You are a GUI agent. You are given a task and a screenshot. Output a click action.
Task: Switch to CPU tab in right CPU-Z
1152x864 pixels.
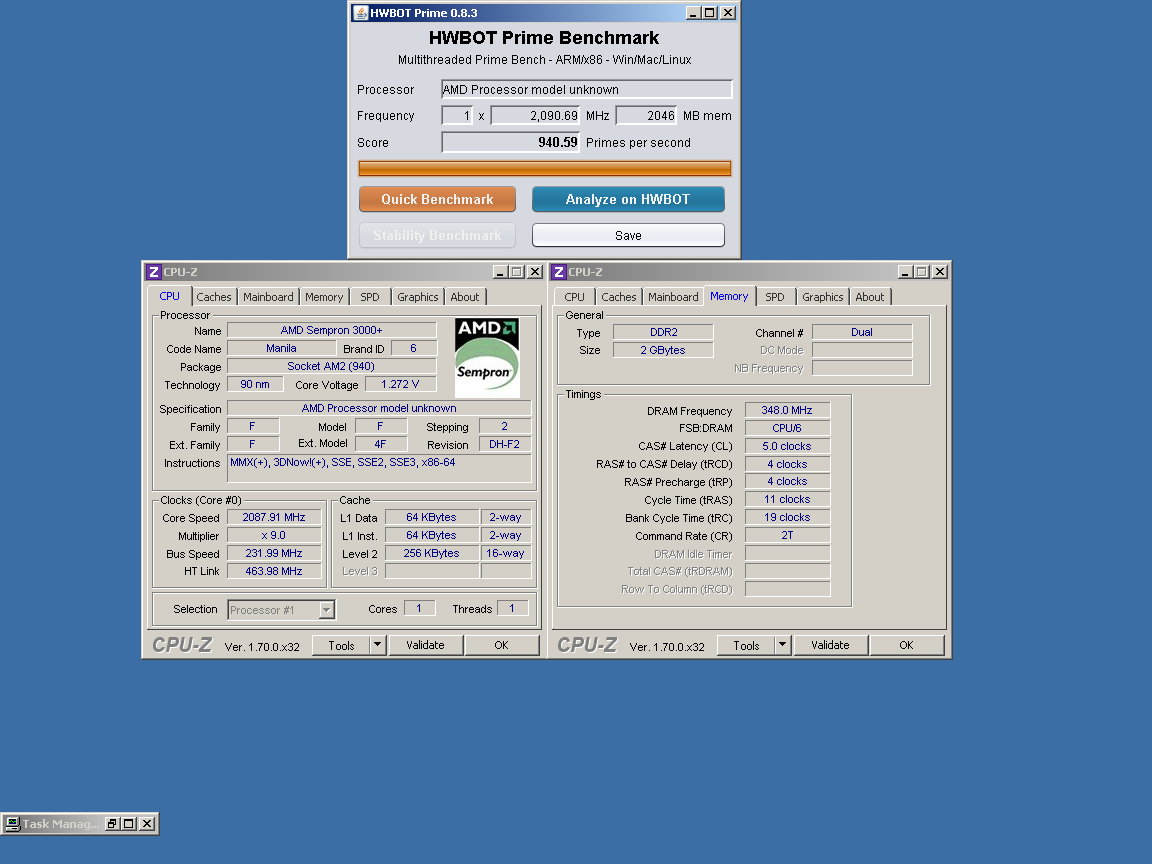click(x=575, y=297)
